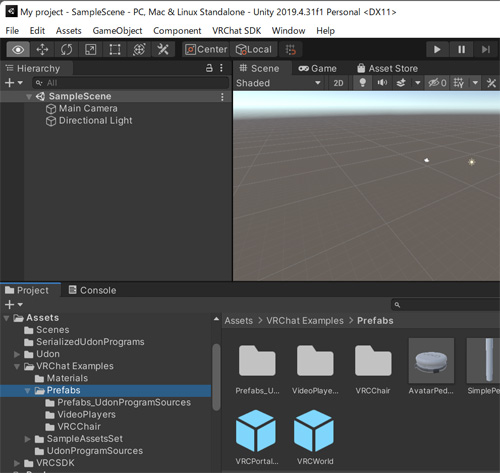Click the Hierarchy search field
Image resolution: width=500 pixels, height=473 pixels.
click(131, 83)
